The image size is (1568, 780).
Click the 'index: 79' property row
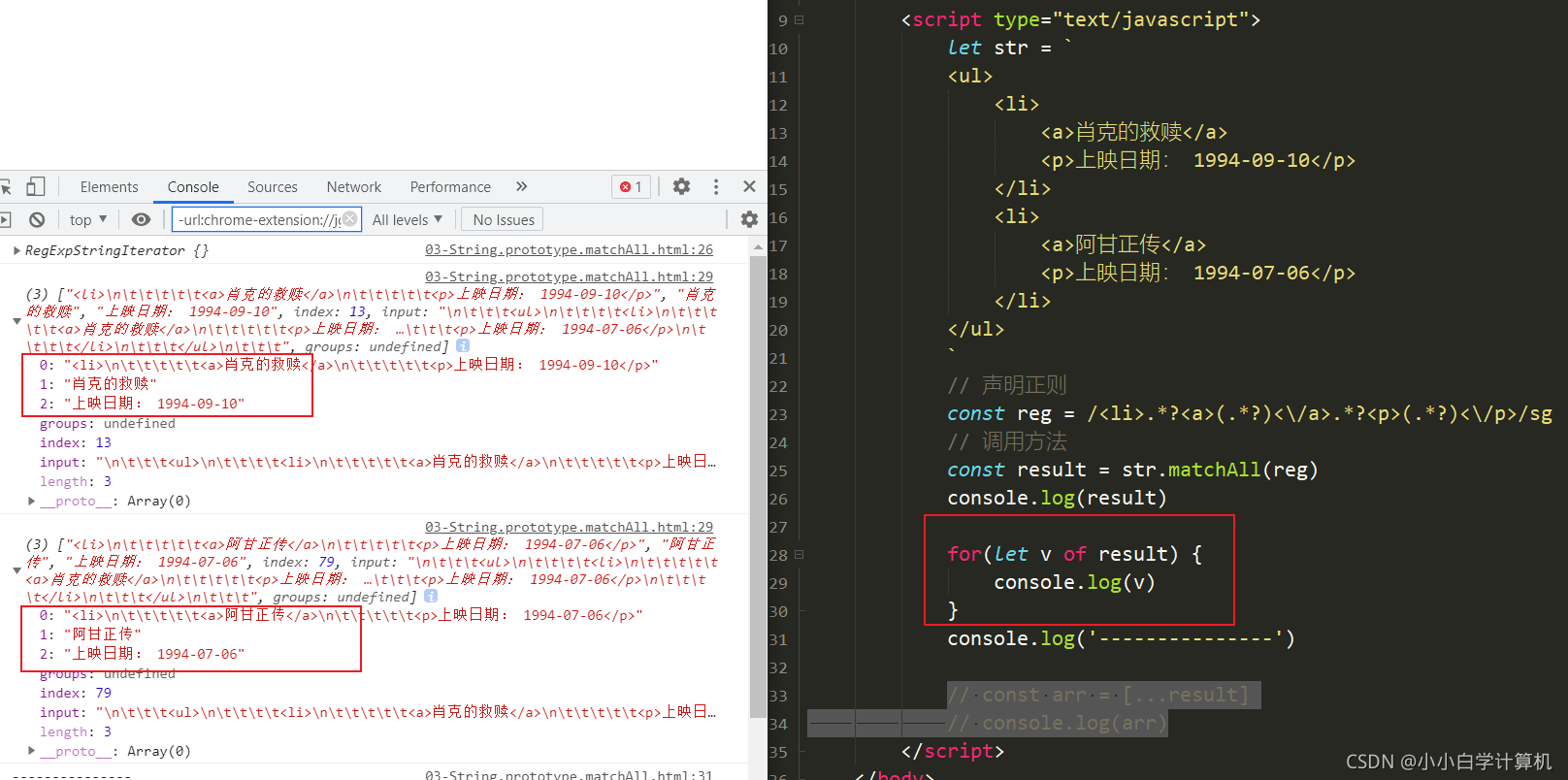[76, 693]
